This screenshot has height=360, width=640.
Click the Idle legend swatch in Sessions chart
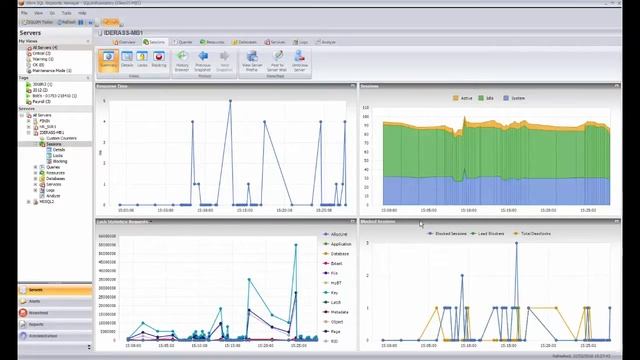[481, 98]
